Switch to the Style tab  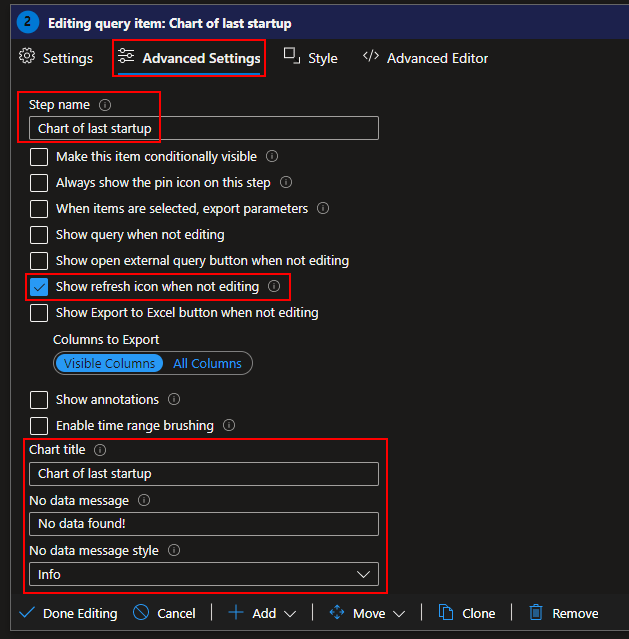[x=311, y=58]
